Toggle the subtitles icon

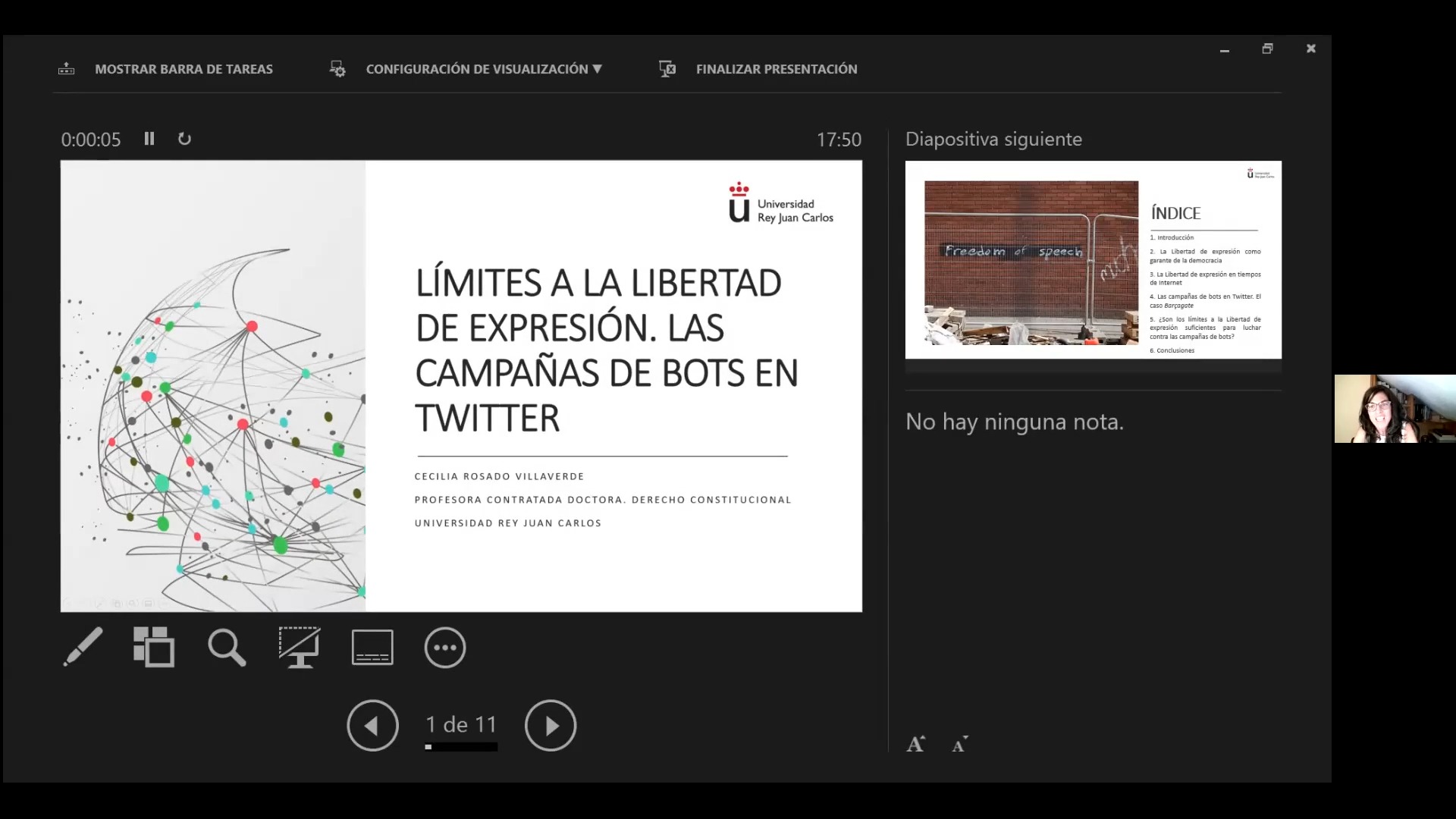[x=372, y=647]
